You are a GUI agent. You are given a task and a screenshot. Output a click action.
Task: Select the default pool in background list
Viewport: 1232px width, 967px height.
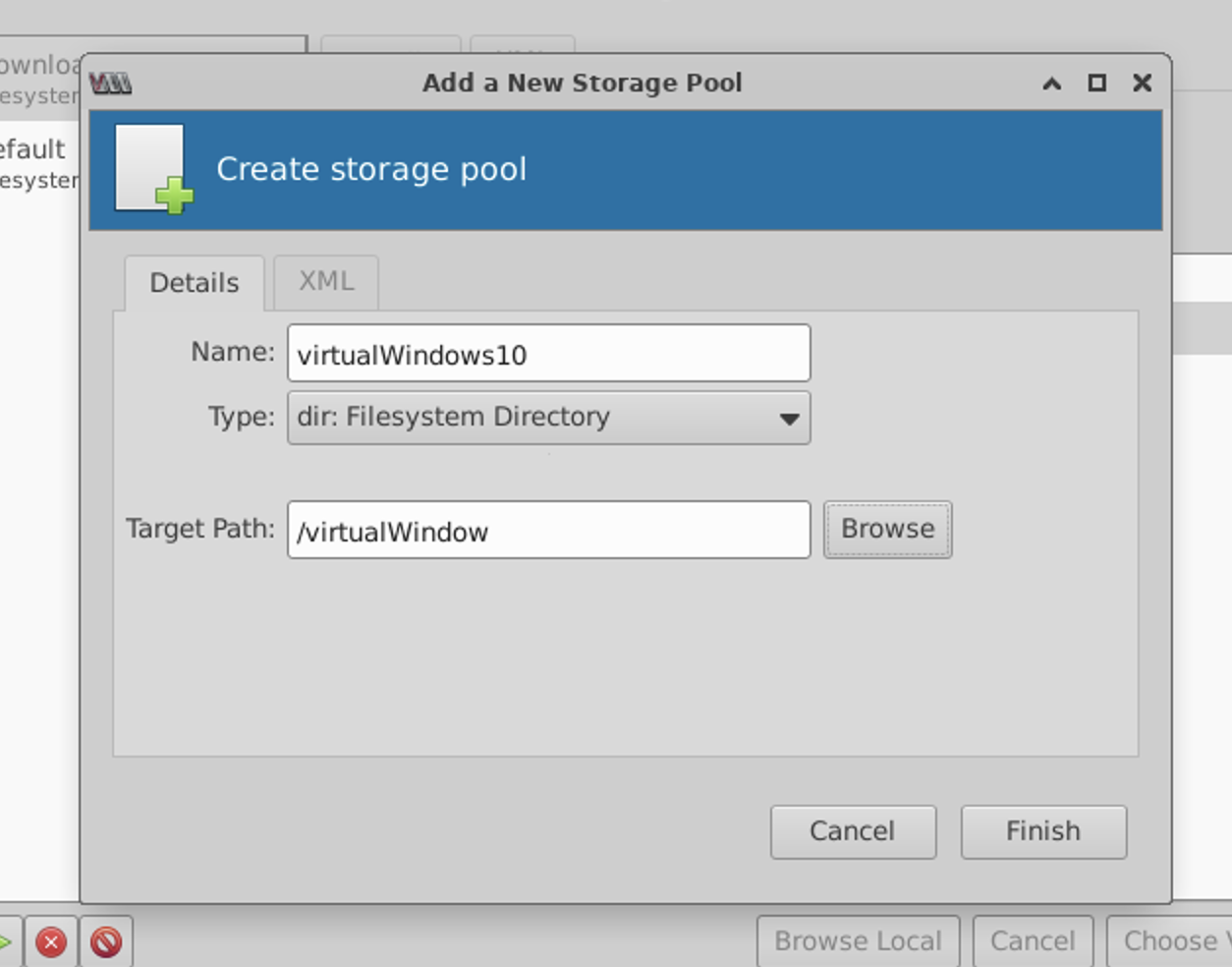point(39,163)
